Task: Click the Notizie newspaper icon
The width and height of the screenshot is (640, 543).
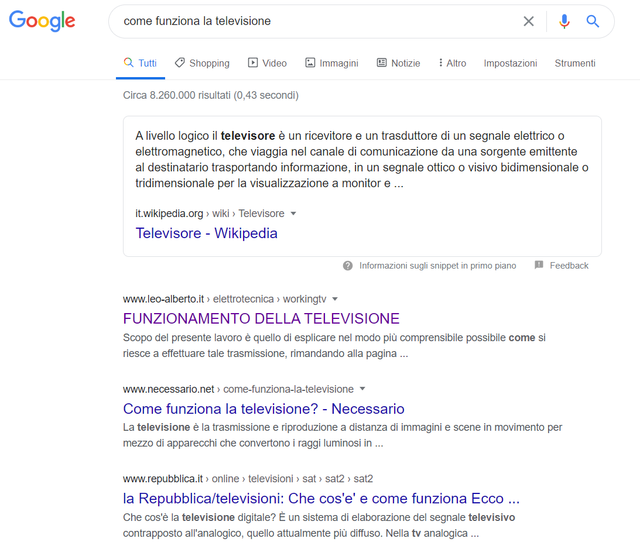Action: click(382, 62)
